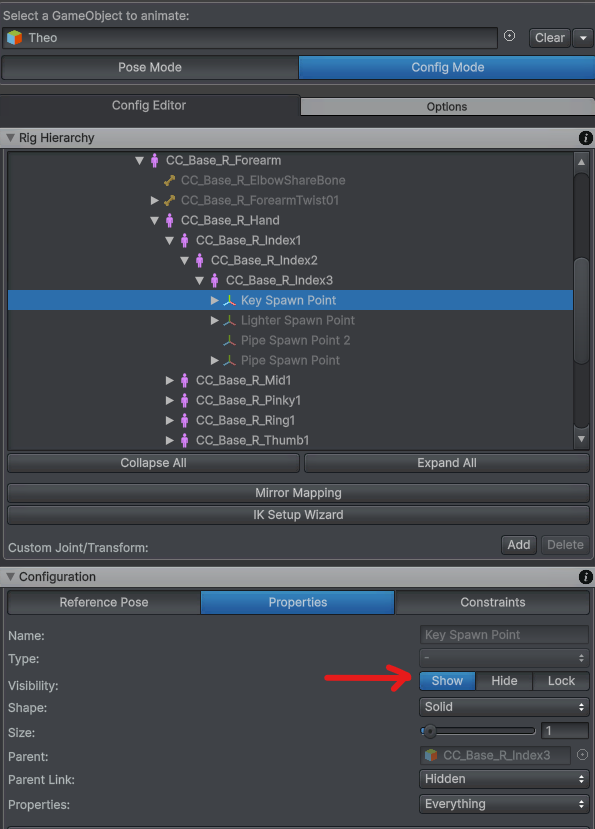
Task: Click the Size slider handle
Action: (430, 731)
